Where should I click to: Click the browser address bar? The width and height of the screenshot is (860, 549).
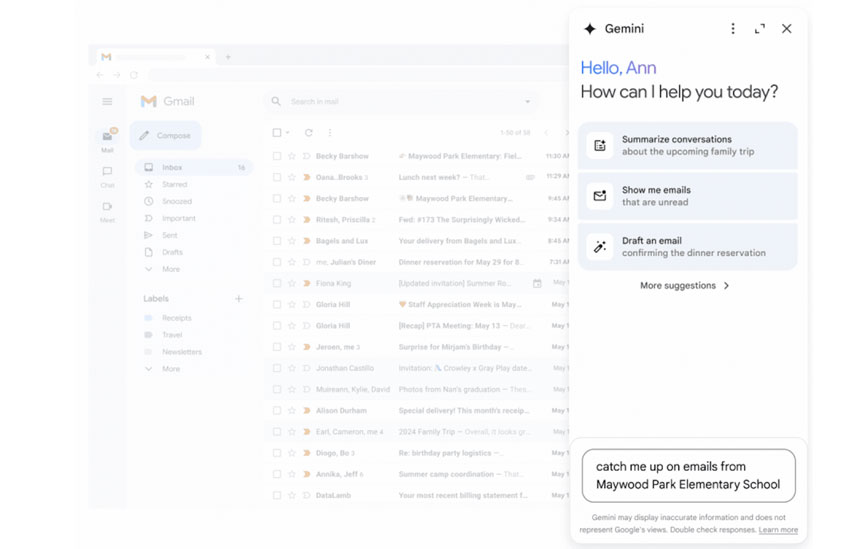click(357, 75)
